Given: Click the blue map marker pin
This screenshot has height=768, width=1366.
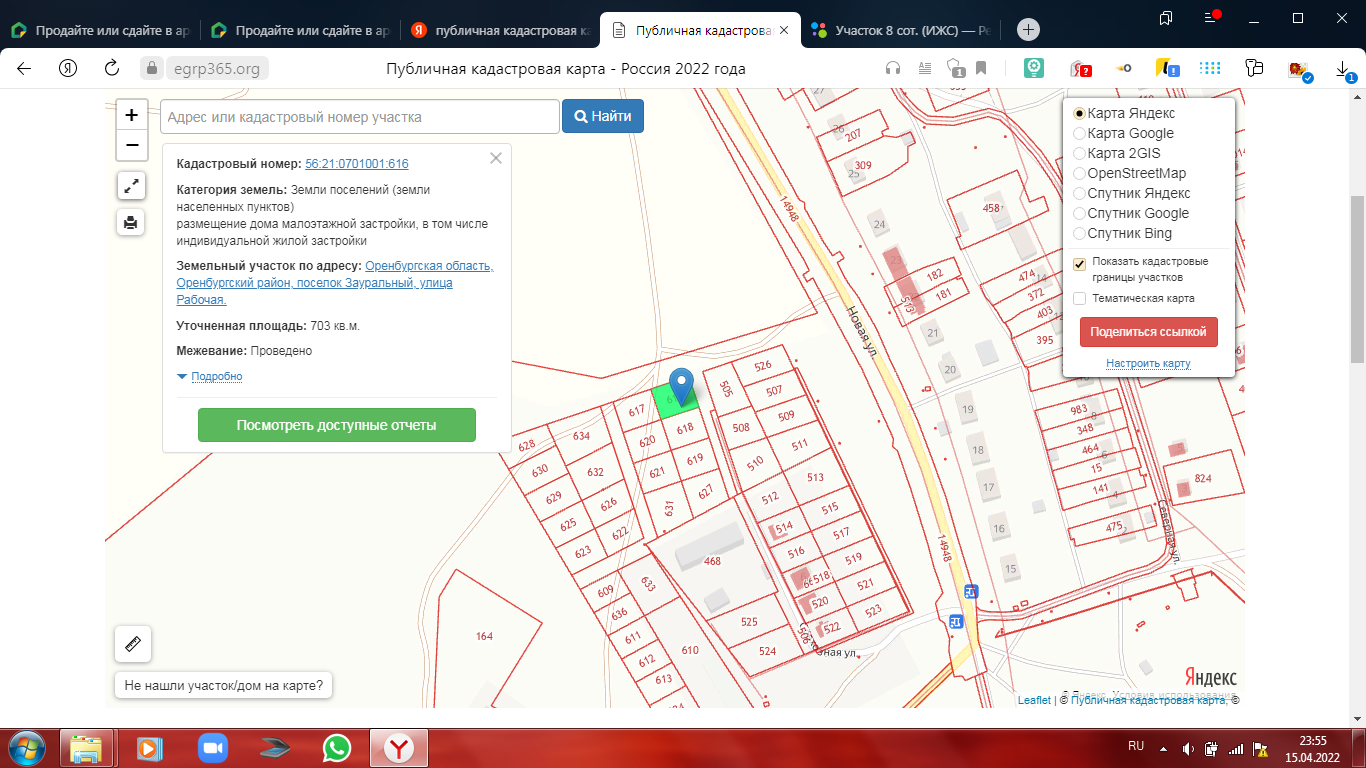Looking at the screenshot, I should click(682, 387).
